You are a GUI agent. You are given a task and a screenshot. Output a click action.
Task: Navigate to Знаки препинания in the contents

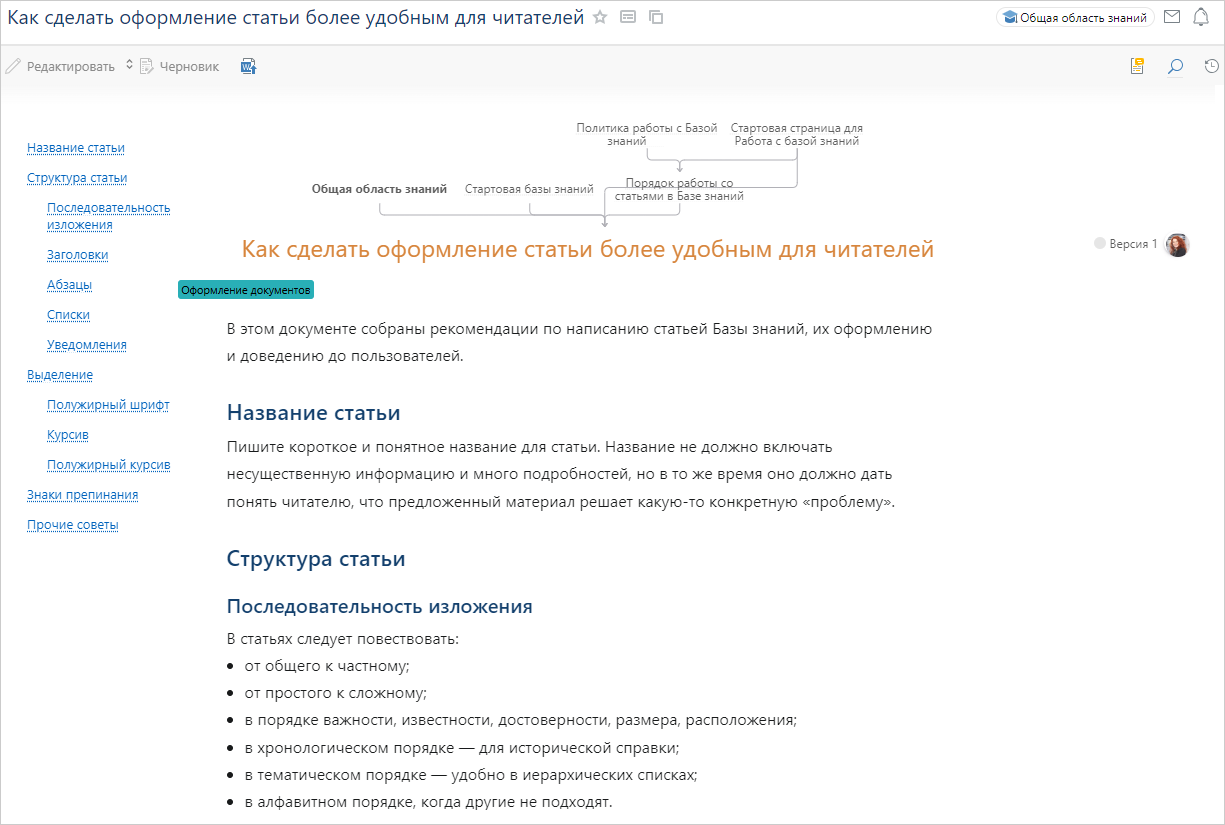(83, 495)
